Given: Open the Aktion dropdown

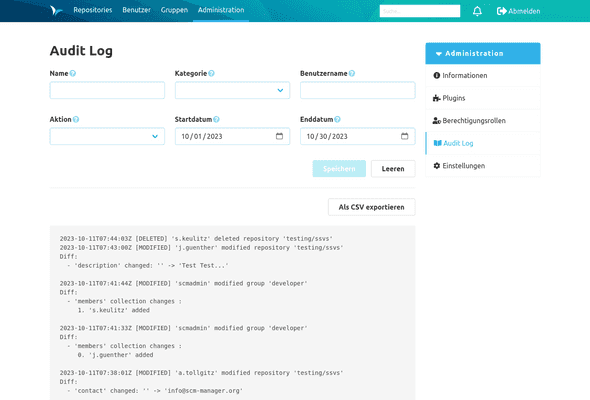Looking at the screenshot, I should point(107,136).
